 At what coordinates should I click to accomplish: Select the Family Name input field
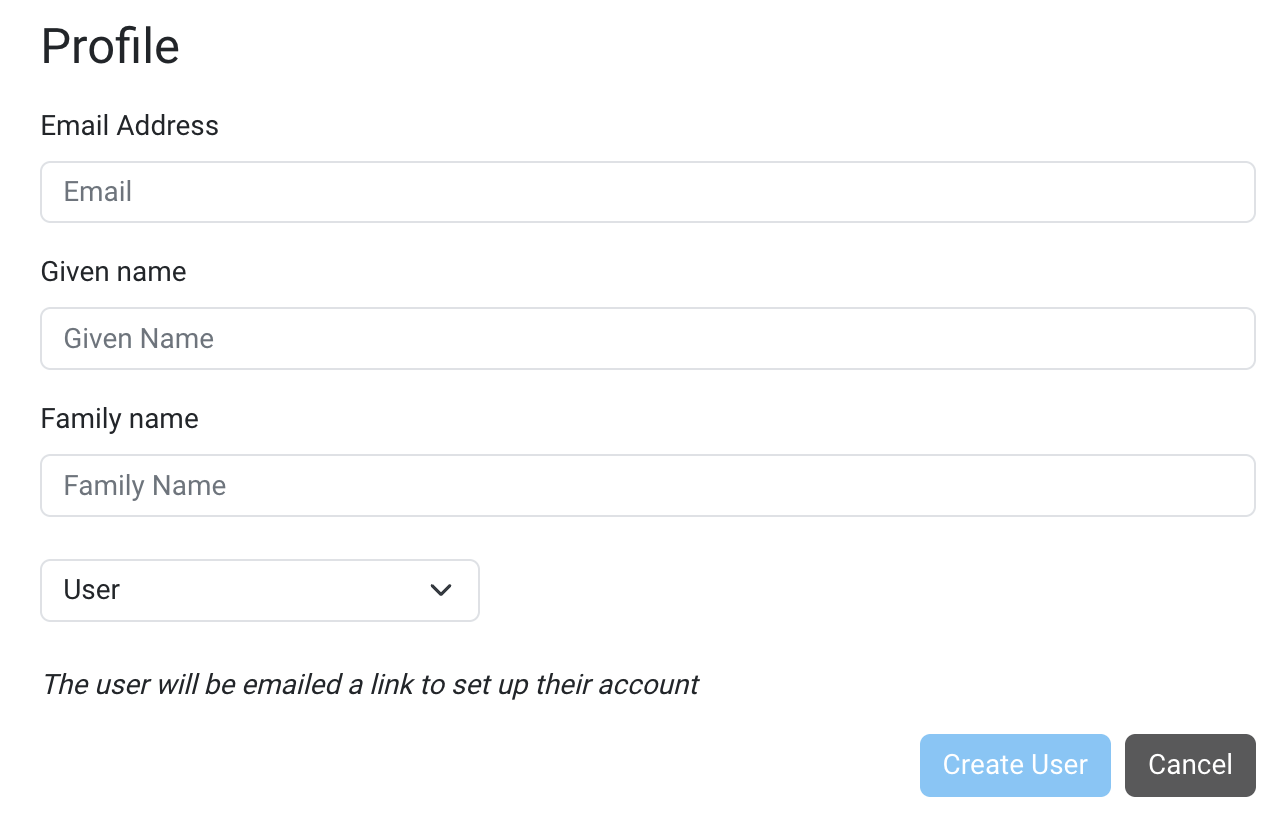click(x=647, y=485)
